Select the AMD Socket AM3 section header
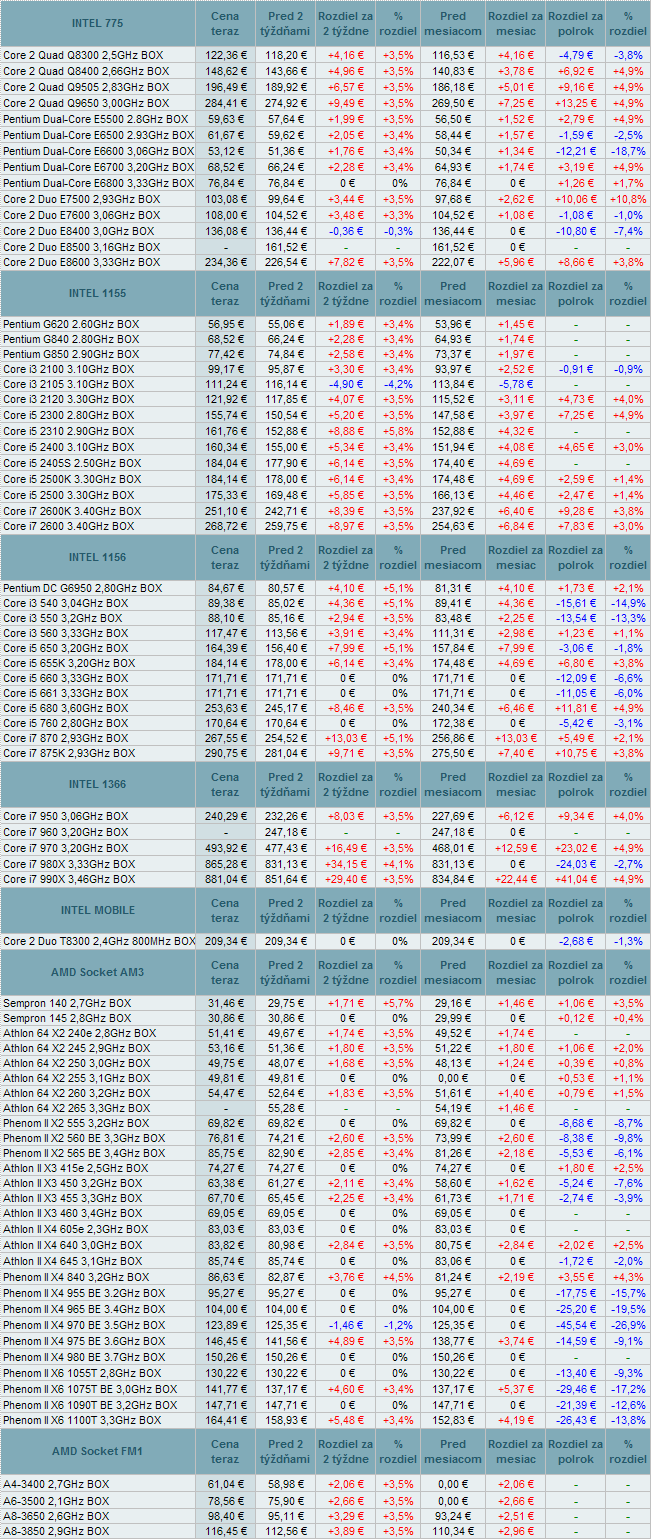This screenshot has height=1539, width=651. click(x=98, y=972)
